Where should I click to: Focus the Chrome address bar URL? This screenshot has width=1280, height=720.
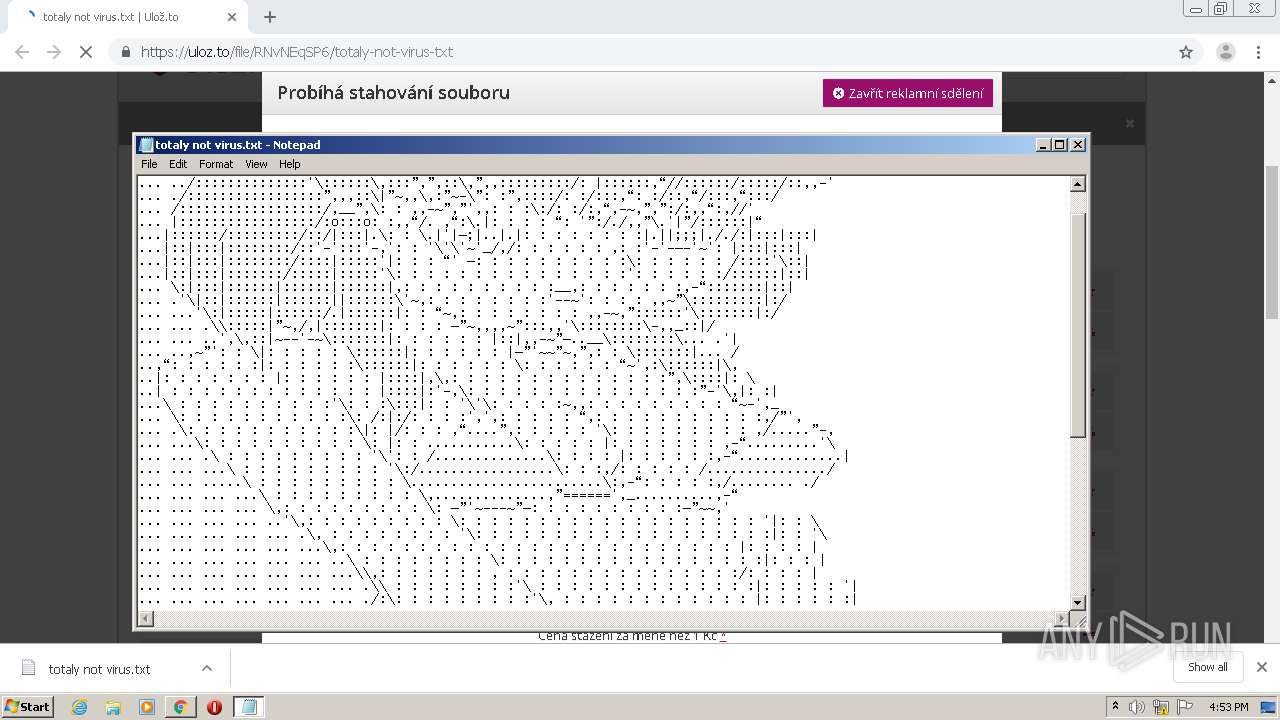click(x=297, y=52)
